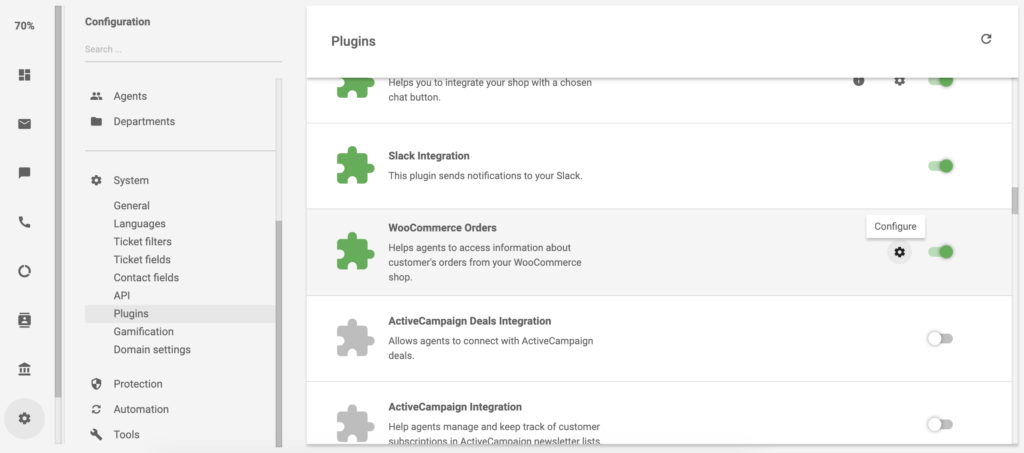Screen dimensions: 1024x453
Task: Click the WooCommerce Orders puzzle icon
Action: pyautogui.click(x=355, y=251)
